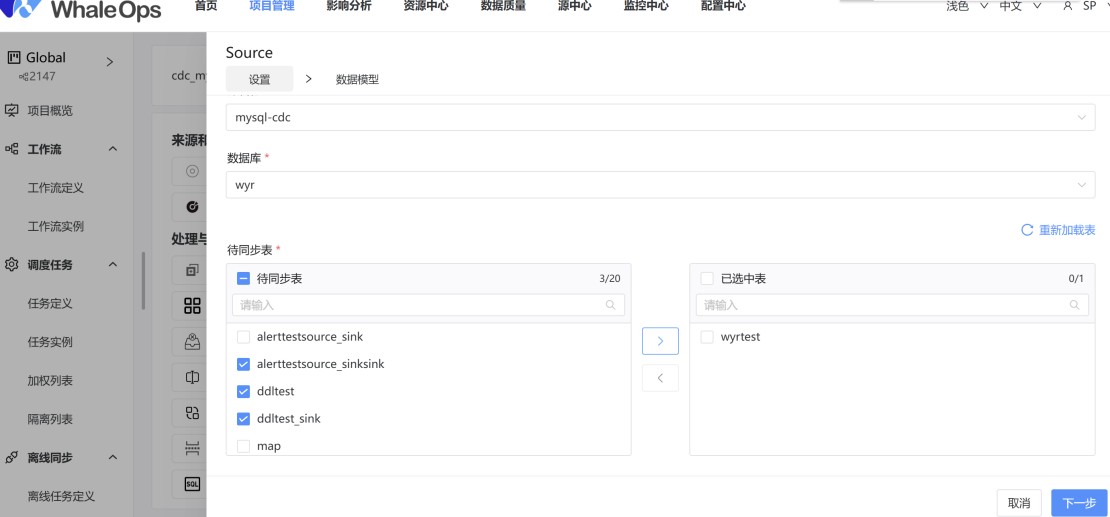Switch to the 数据模型 step tab

coord(357,79)
